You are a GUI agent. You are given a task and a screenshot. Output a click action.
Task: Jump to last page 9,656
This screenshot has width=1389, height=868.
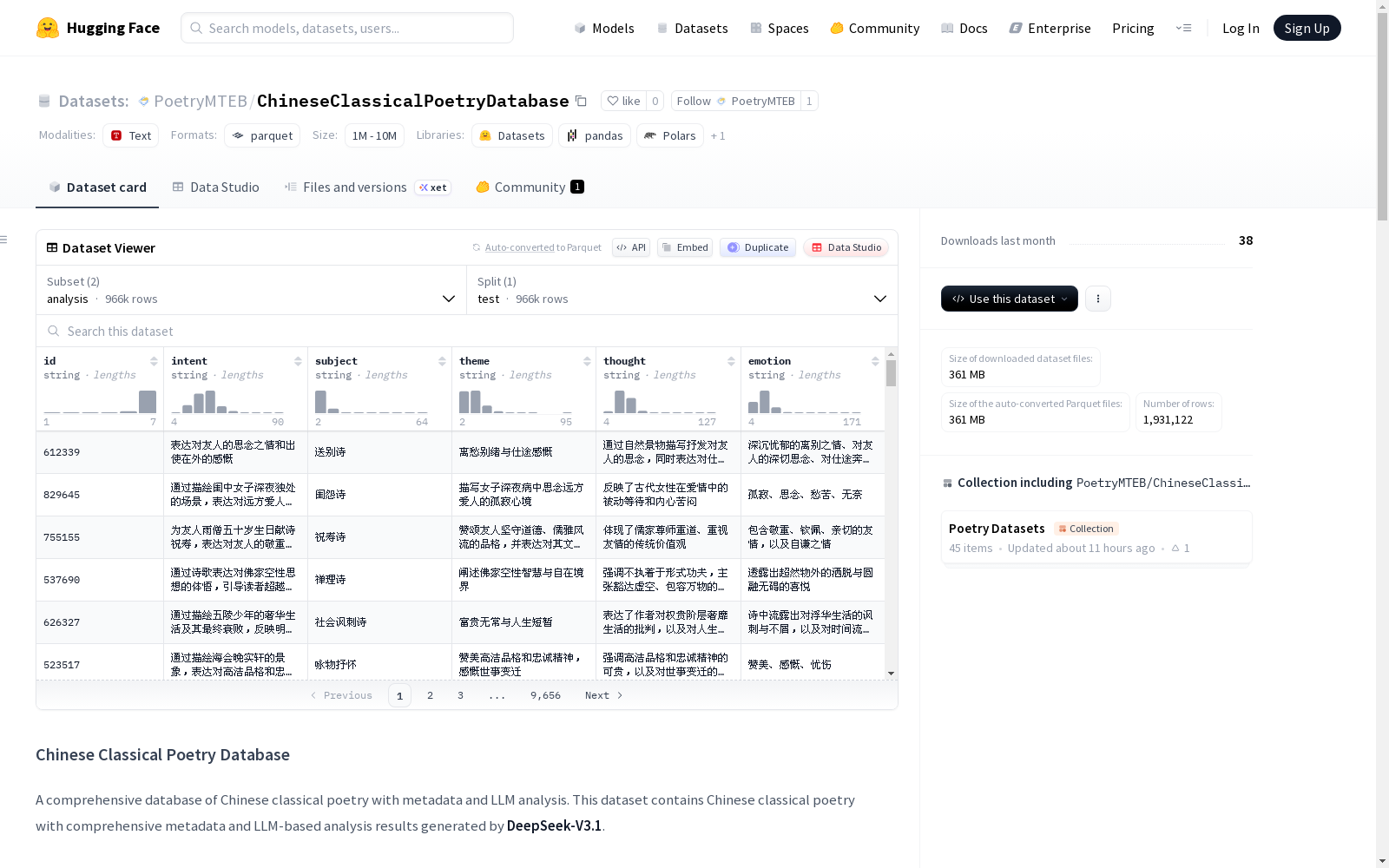(x=545, y=695)
